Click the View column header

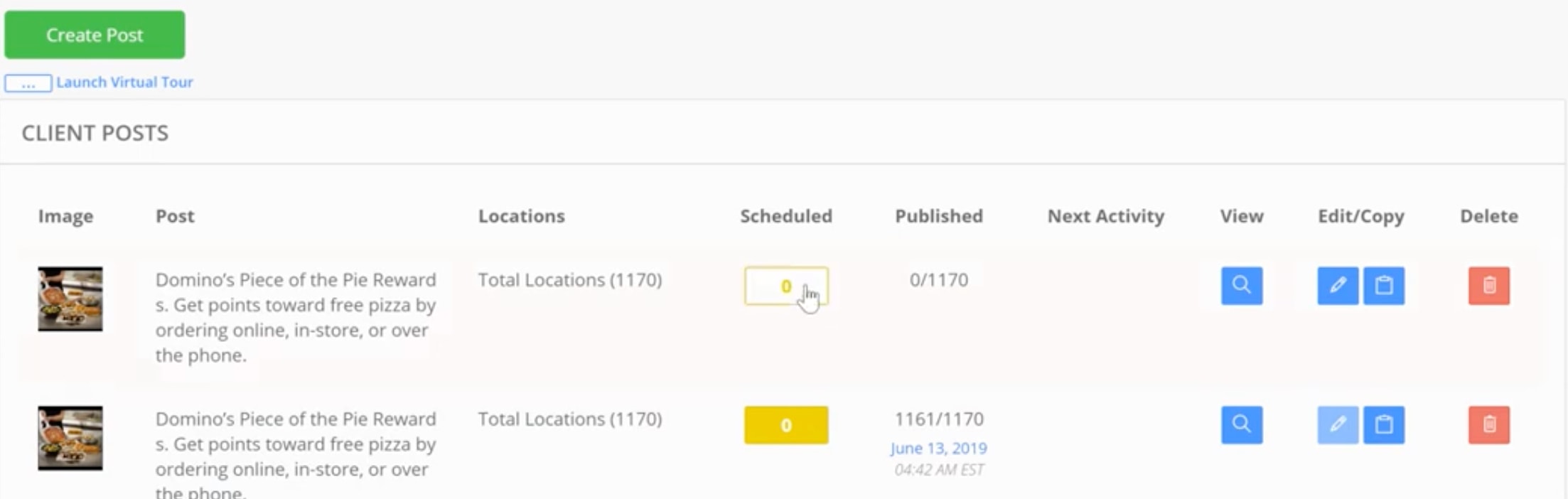click(x=1242, y=216)
